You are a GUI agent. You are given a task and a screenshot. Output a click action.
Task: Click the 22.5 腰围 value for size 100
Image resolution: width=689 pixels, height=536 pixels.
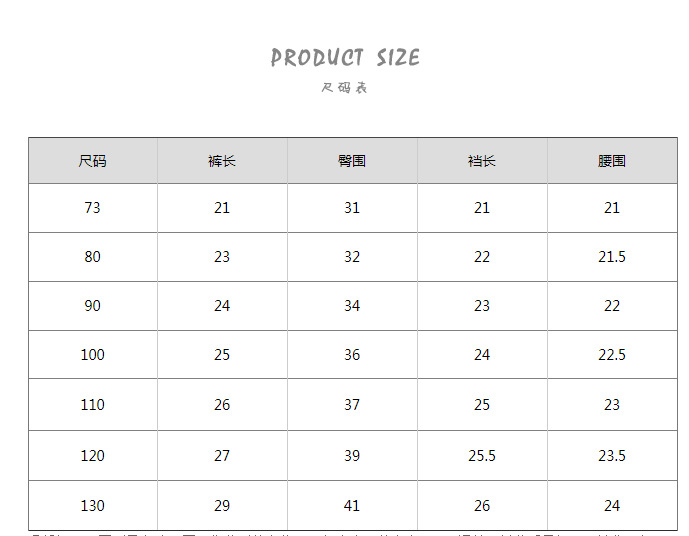612,355
